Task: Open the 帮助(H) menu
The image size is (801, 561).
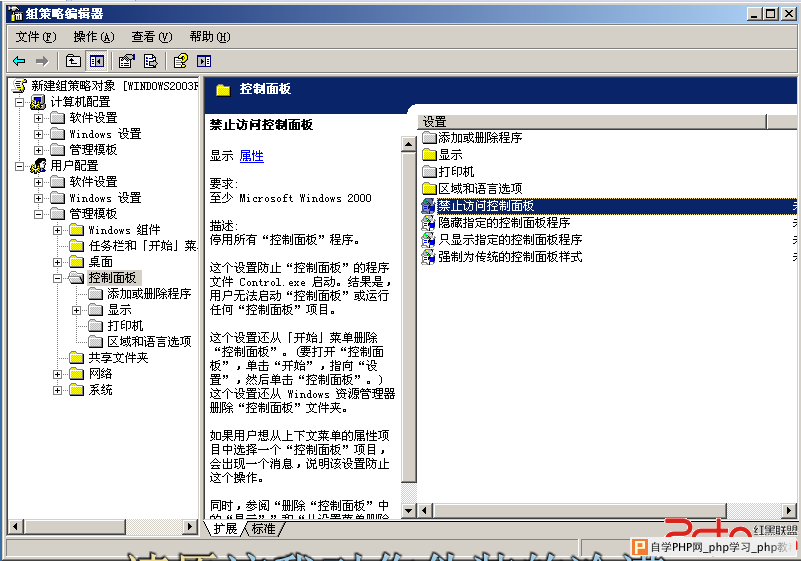Action: (x=209, y=37)
